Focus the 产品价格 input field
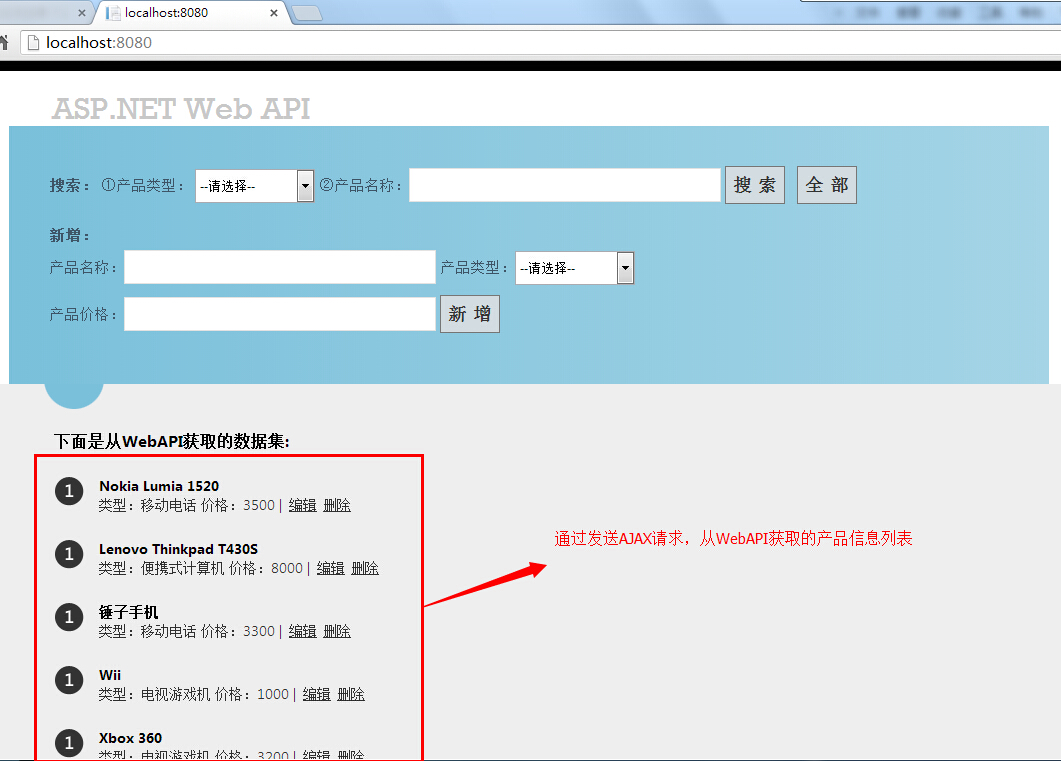This screenshot has height=761, width=1061. 280,314
